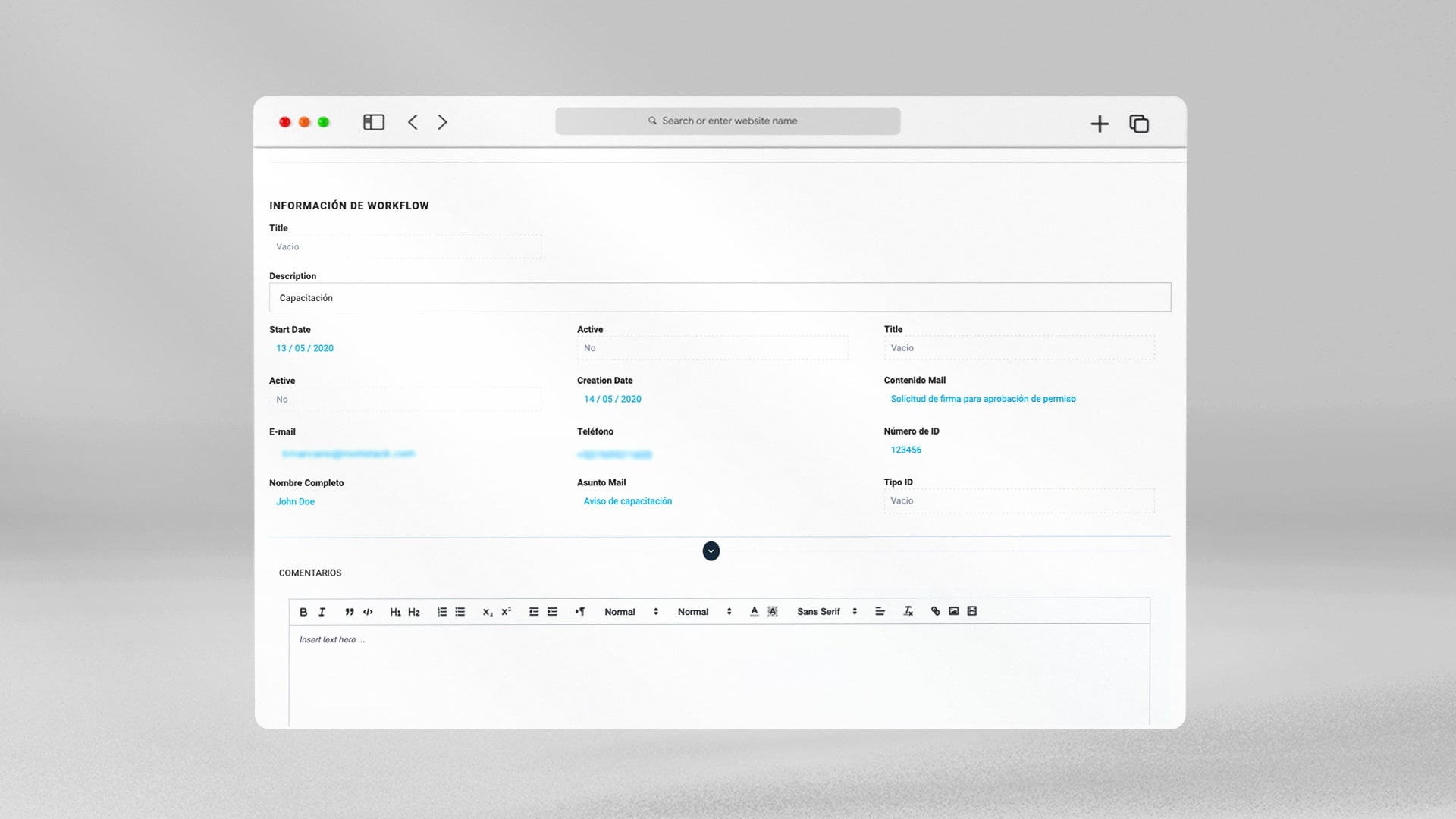Viewport: 1456px width, 819px height.
Task: Click the blurred E-mail value
Action: coord(348,454)
